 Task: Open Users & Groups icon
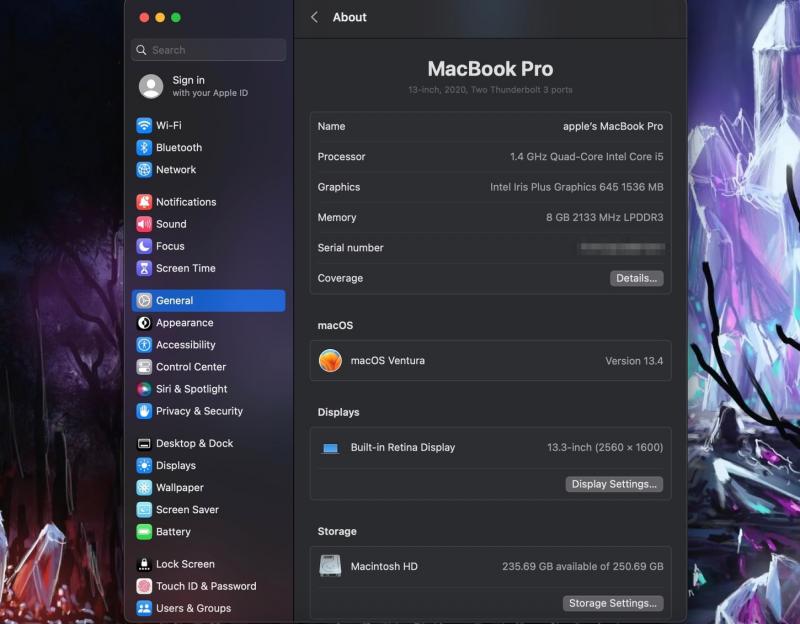144,608
